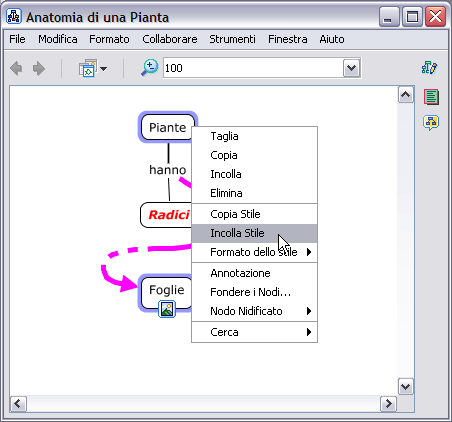
Task: Click the zoom magnifier icon
Action: [149, 68]
